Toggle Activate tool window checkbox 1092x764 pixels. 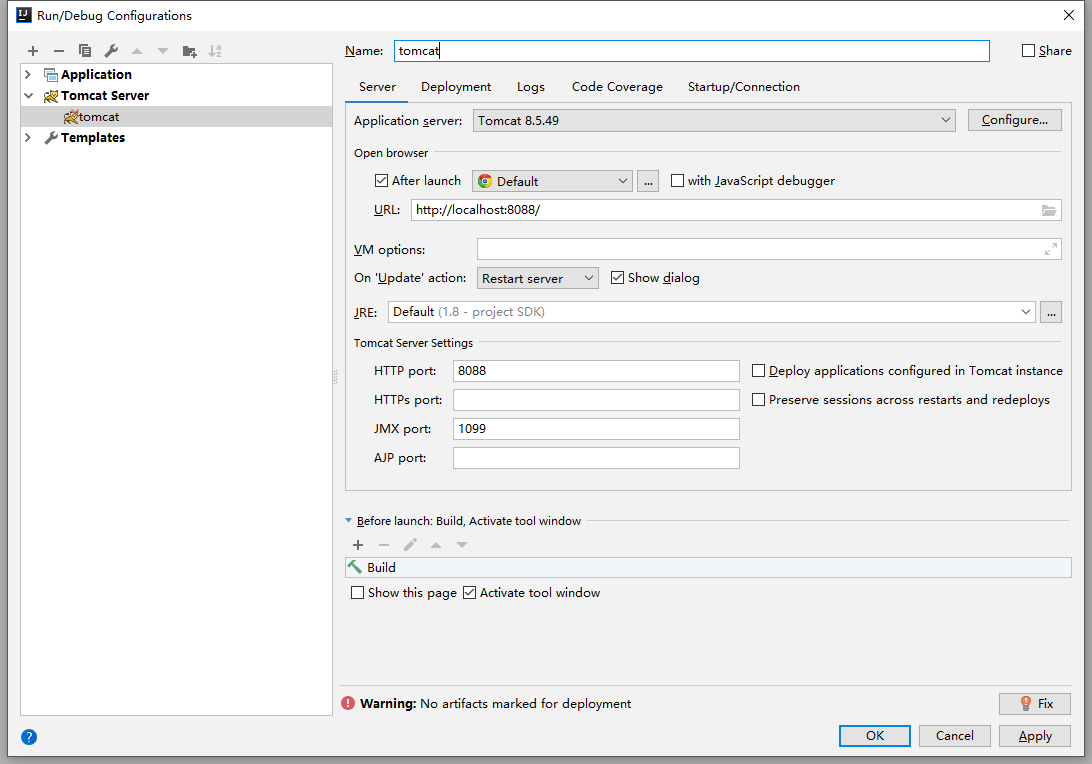(x=469, y=592)
